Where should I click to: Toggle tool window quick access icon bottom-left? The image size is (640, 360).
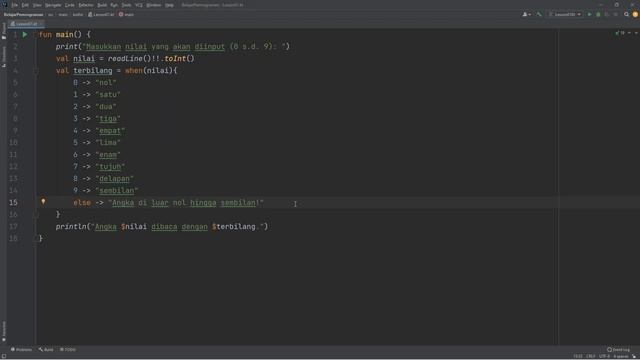coord(4,356)
